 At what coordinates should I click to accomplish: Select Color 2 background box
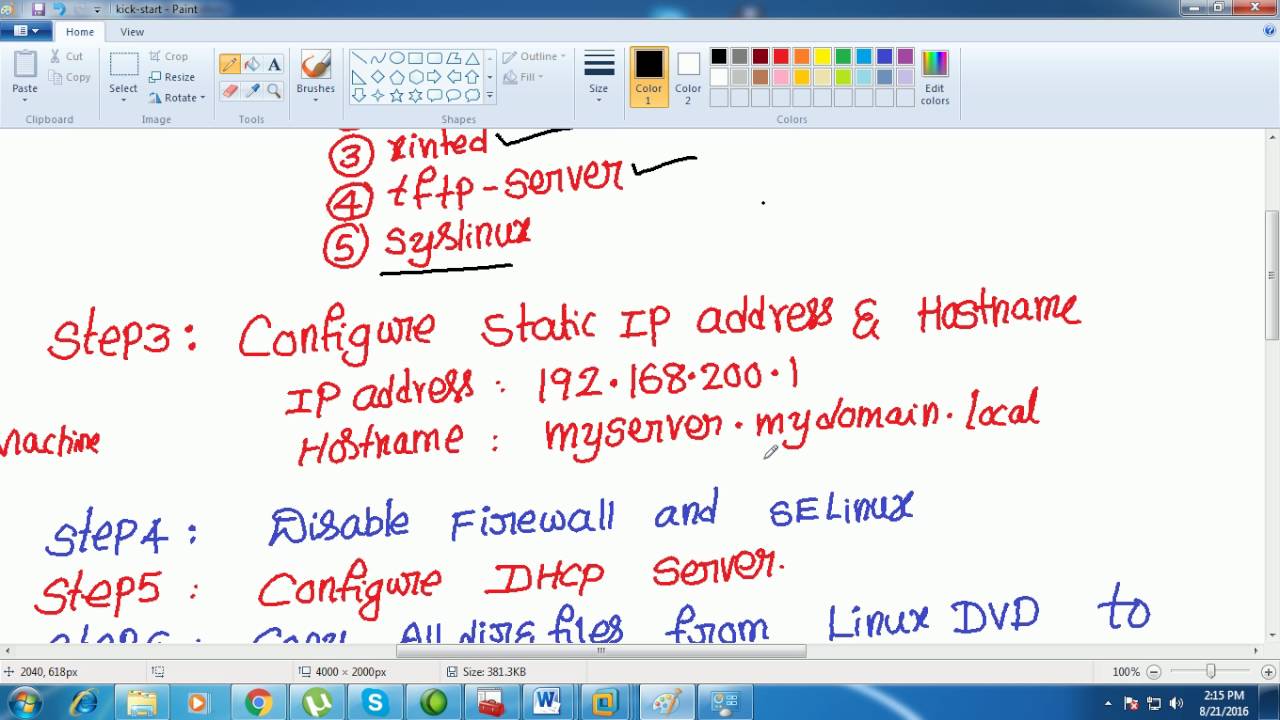click(x=688, y=77)
